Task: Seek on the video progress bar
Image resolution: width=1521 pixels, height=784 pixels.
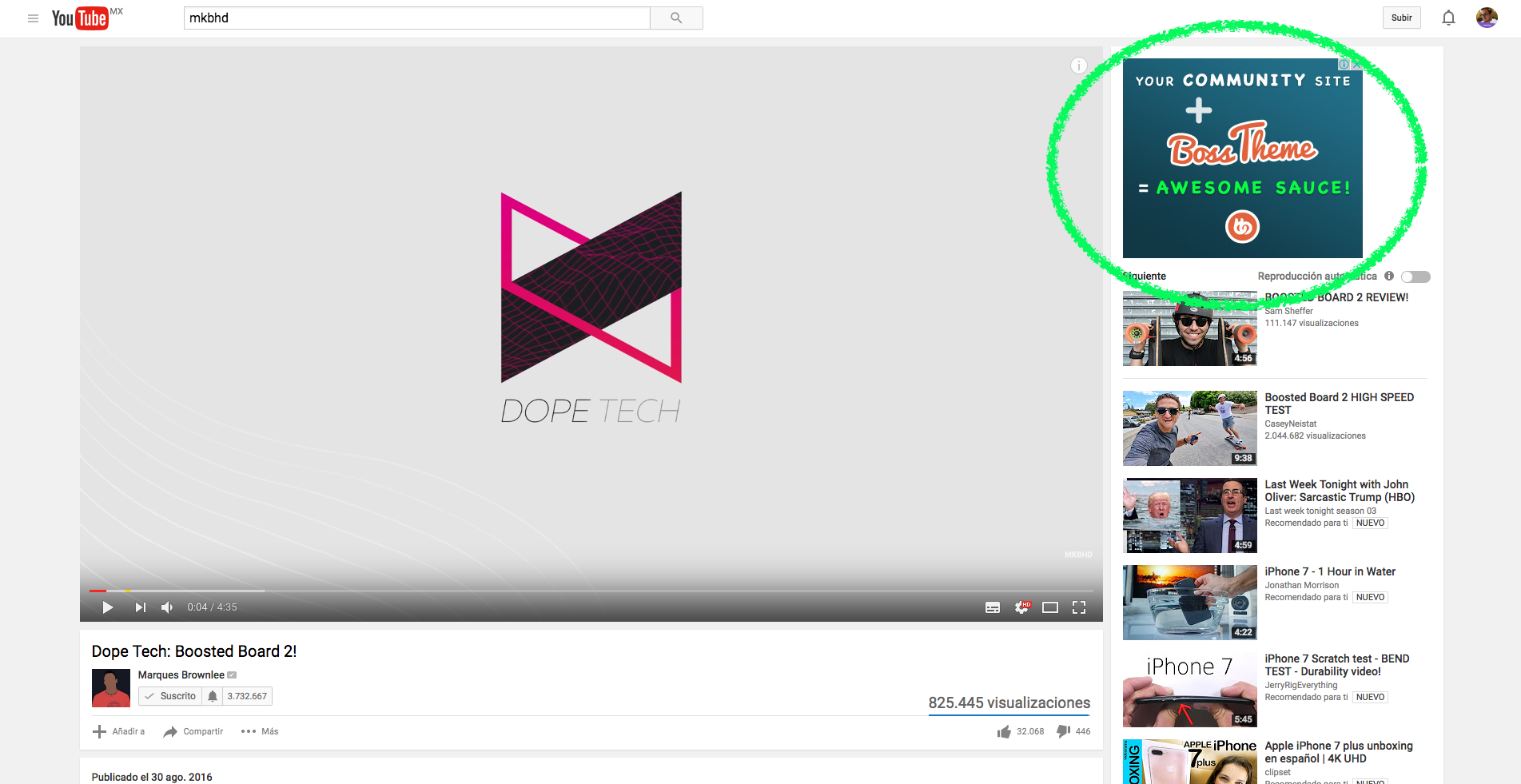Action: click(591, 591)
